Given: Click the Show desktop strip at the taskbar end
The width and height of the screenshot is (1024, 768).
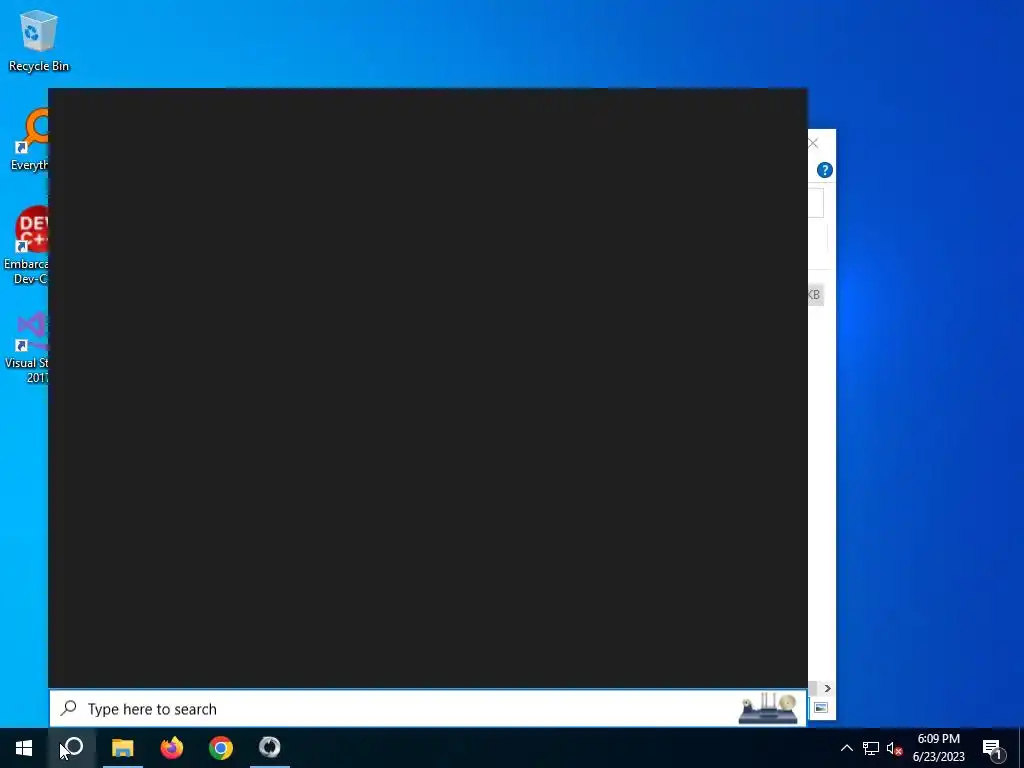Looking at the screenshot, I should (1021, 748).
